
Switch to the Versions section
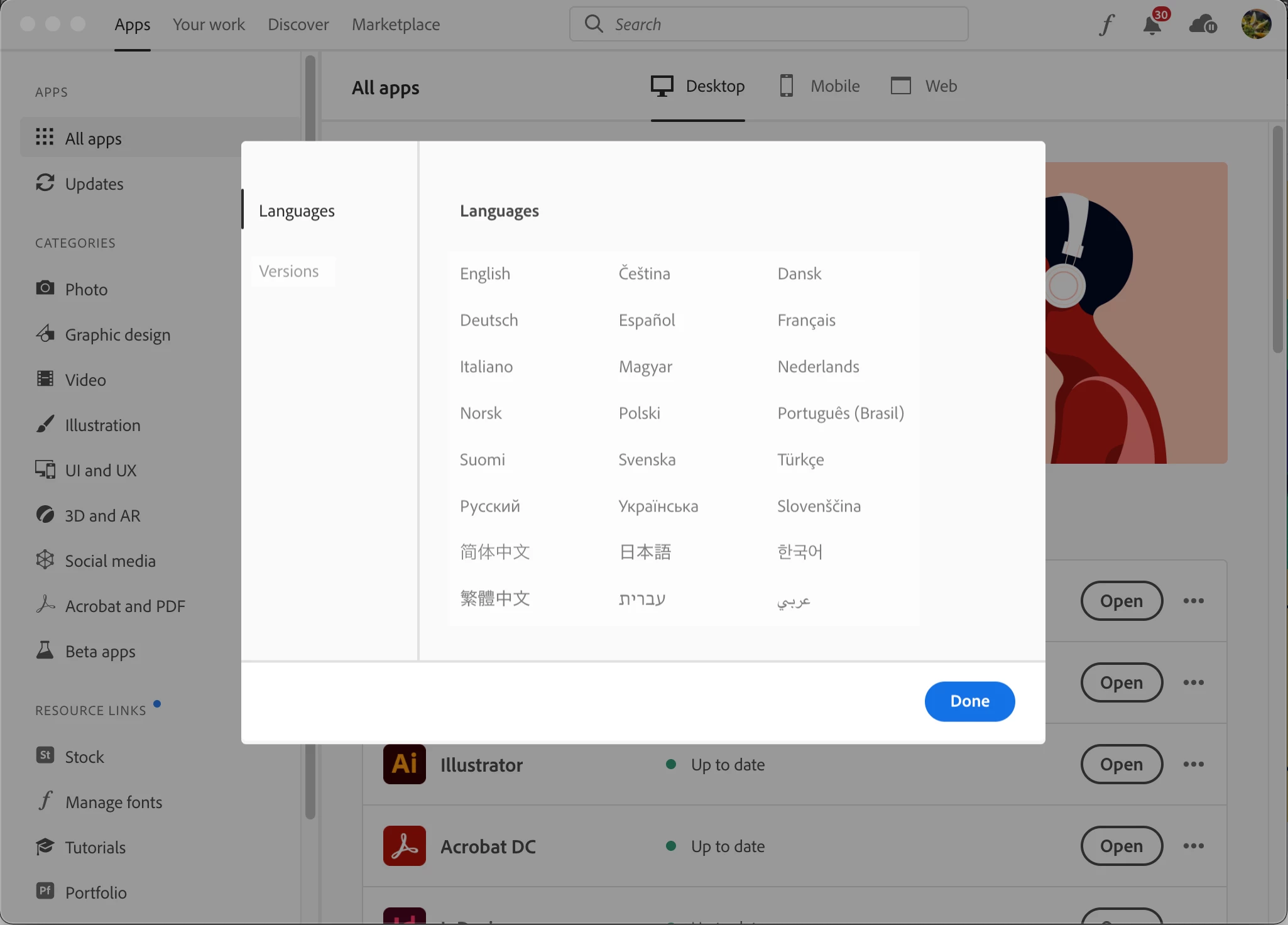(289, 271)
